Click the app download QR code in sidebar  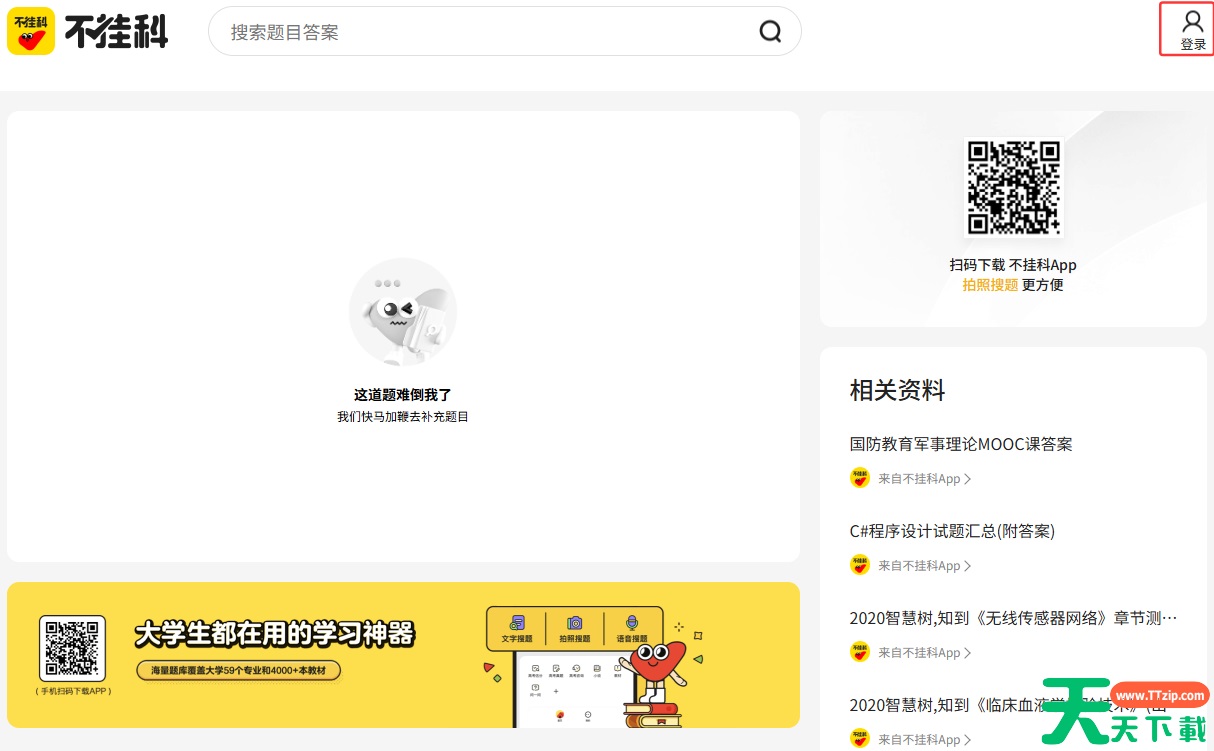pos(1013,187)
